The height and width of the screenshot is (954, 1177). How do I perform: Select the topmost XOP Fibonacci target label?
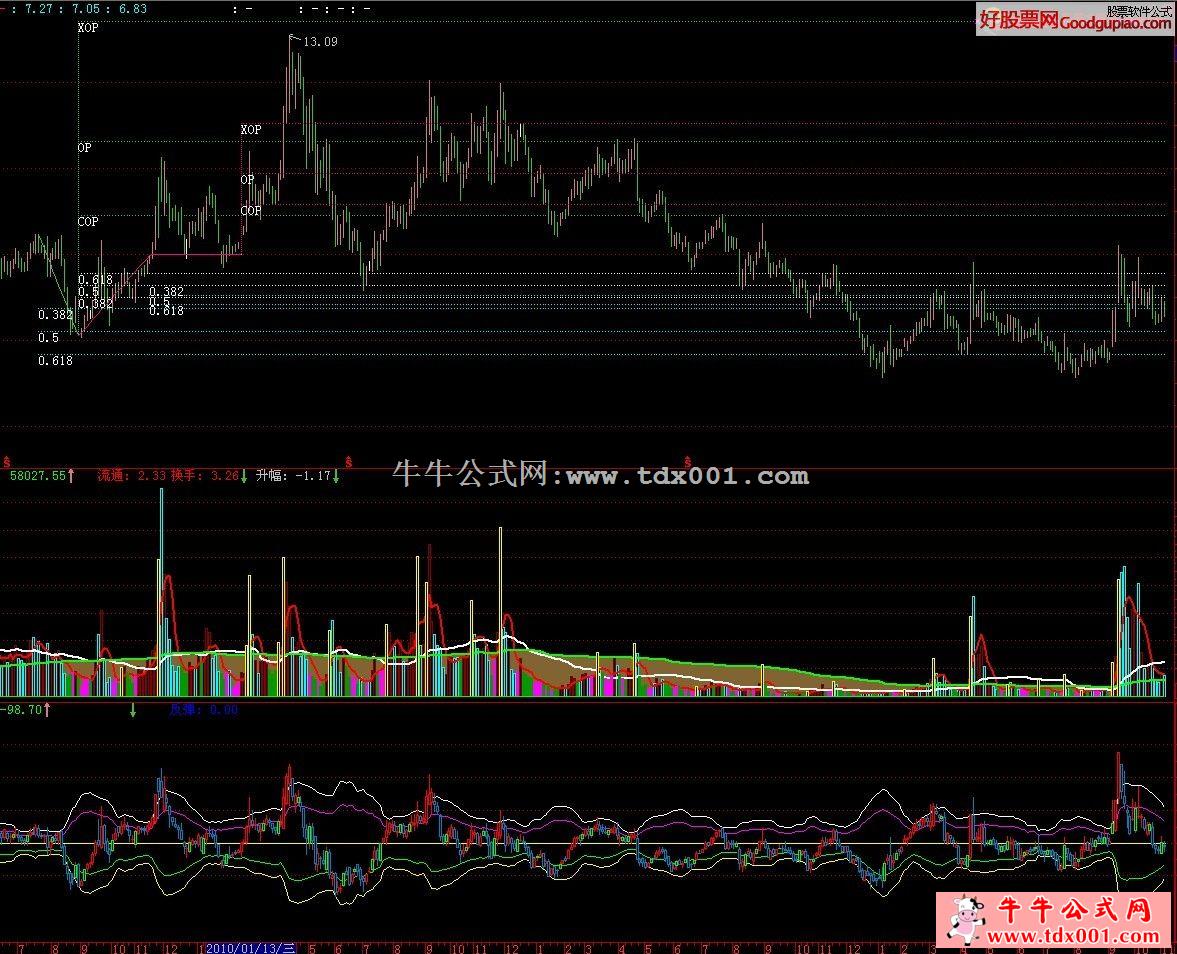click(88, 28)
